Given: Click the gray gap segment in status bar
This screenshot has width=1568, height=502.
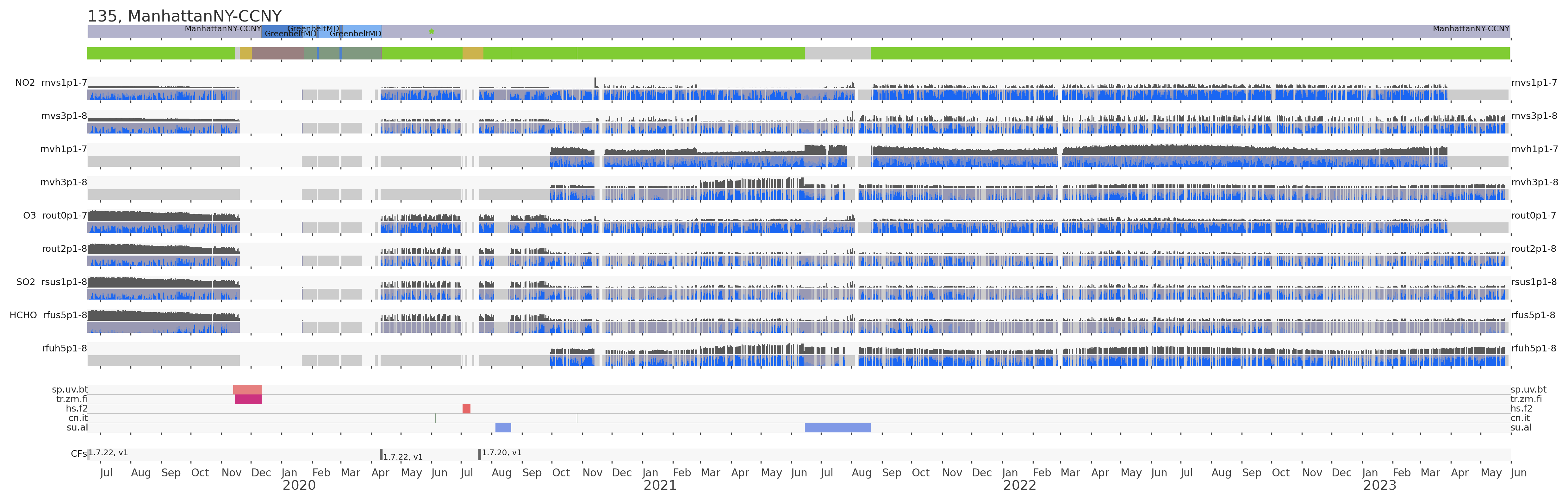Looking at the screenshot, I should pos(837,53).
